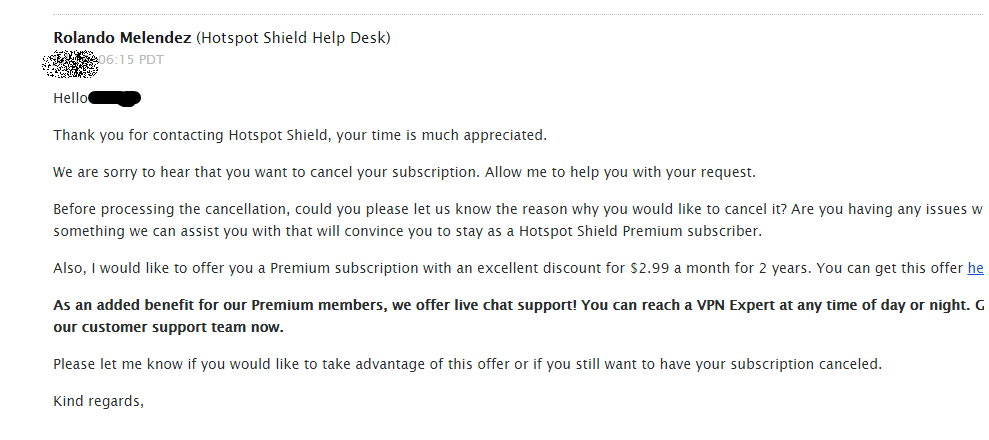The height and width of the screenshot is (440, 989).
Task: Click the "Thank you for contacting Hotspot Shield" line
Action: pyautogui.click(x=300, y=136)
